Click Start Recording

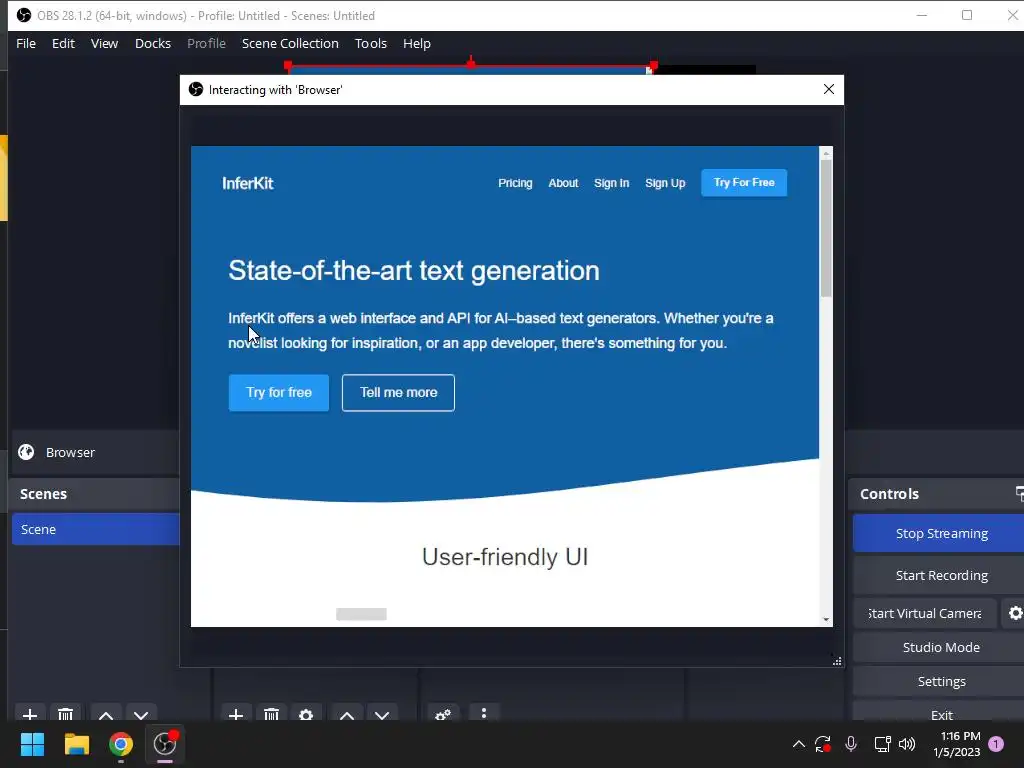click(x=940, y=575)
